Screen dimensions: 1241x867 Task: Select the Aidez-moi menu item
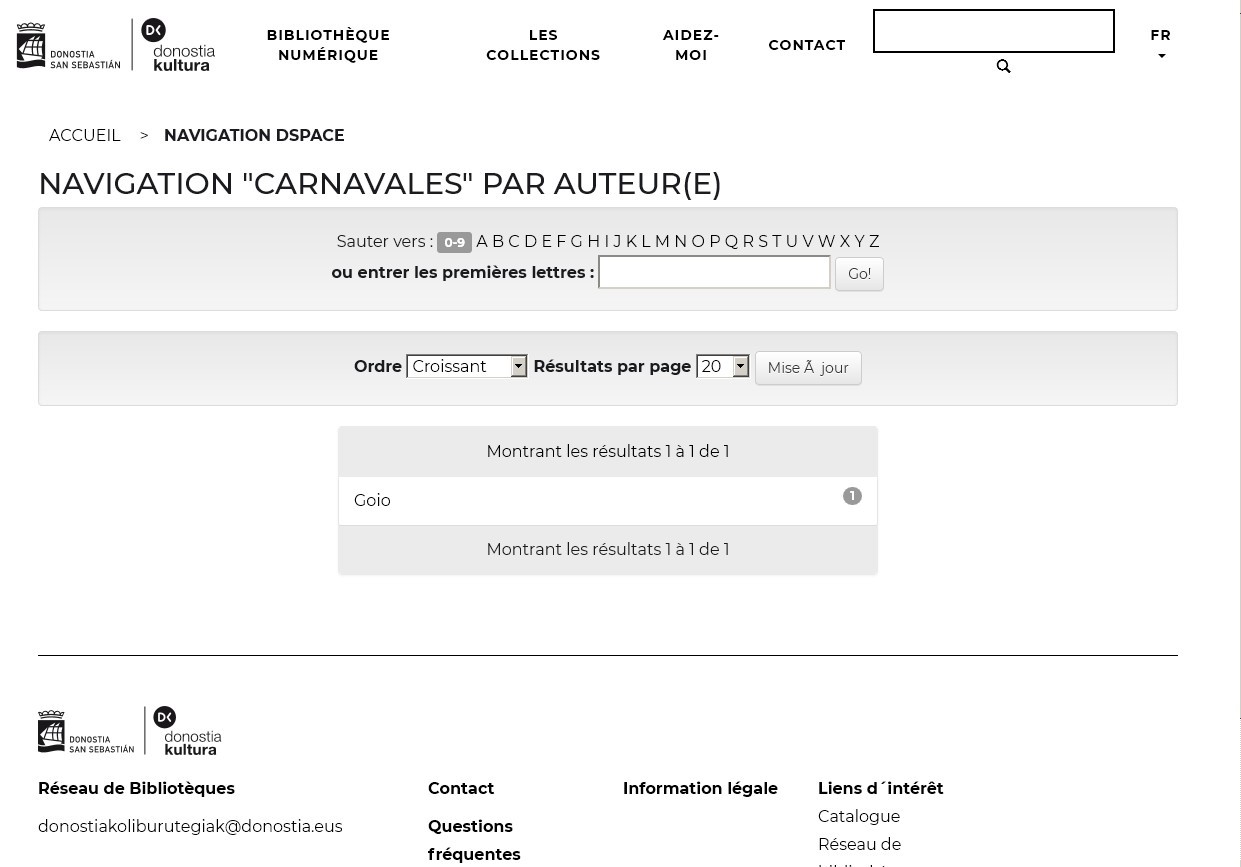coord(691,45)
